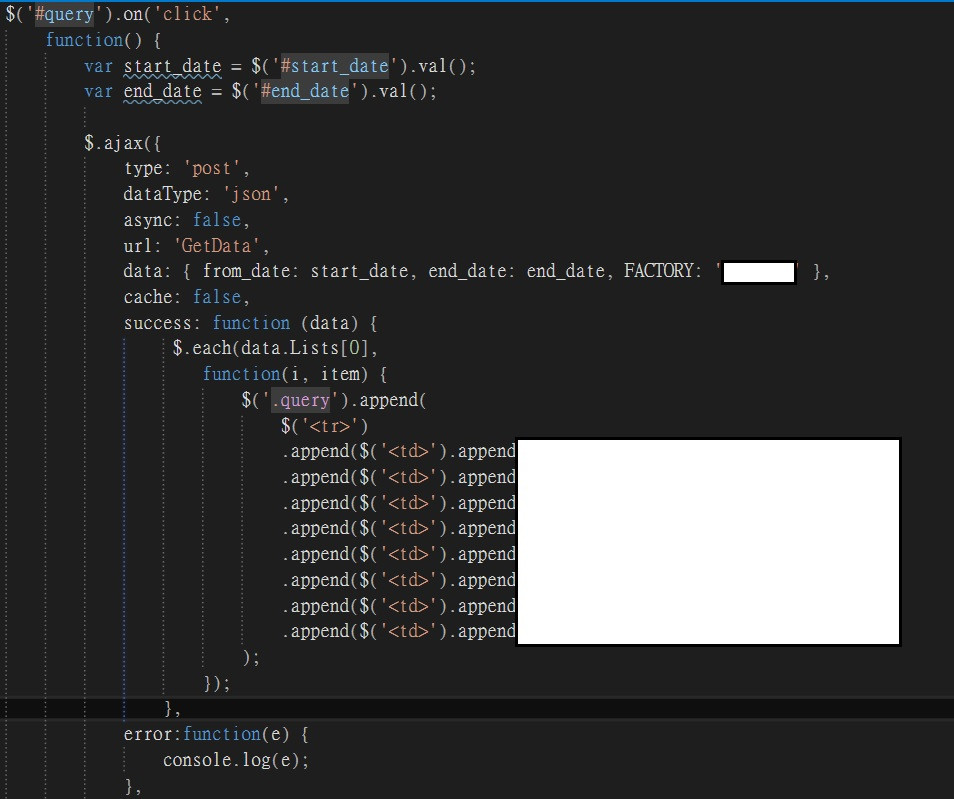The width and height of the screenshot is (954, 799).
Task: Click the $.ajax({ call
Action: pos(122,144)
